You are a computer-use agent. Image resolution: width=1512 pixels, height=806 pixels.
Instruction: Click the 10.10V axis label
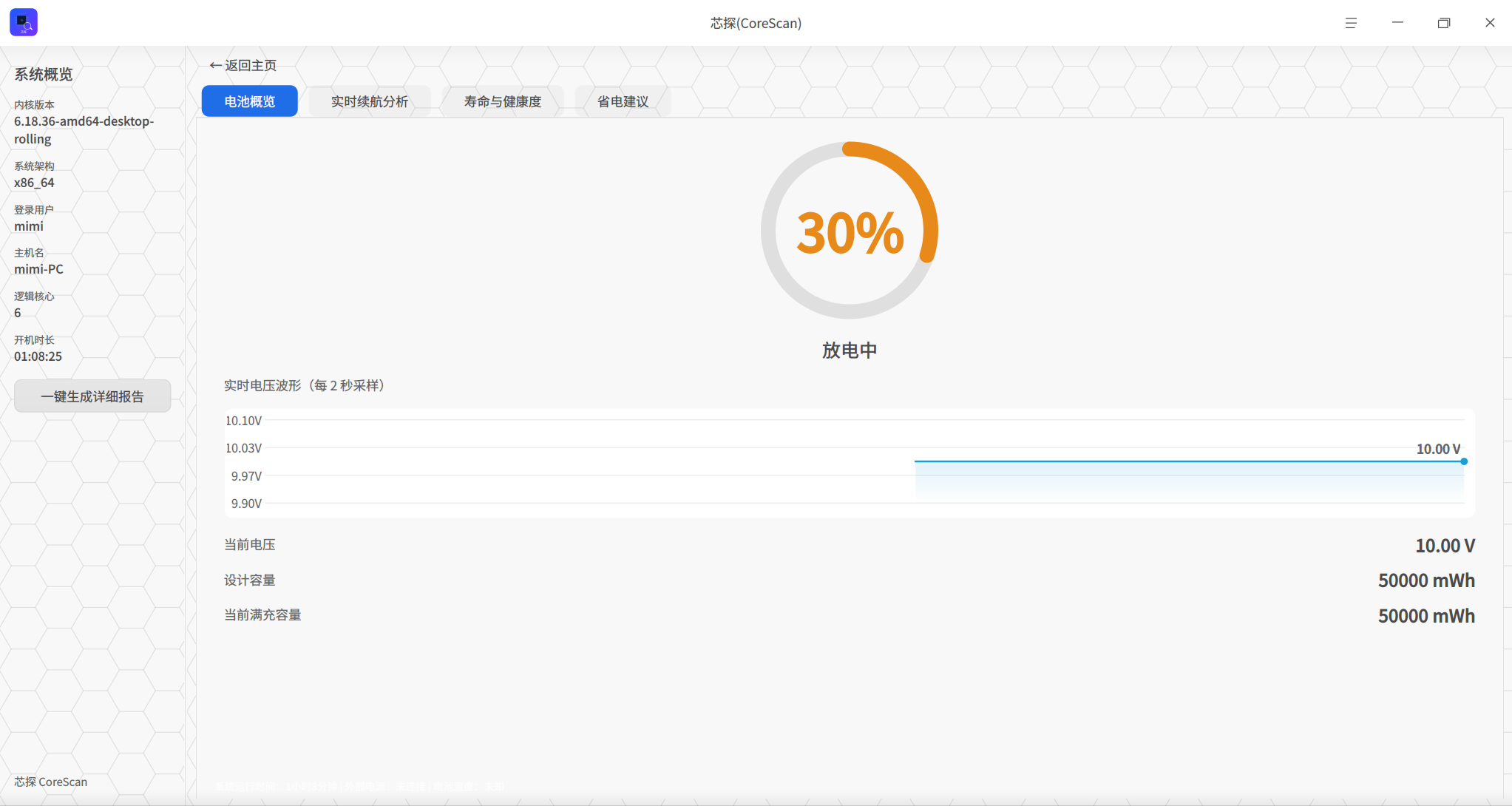click(x=243, y=421)
